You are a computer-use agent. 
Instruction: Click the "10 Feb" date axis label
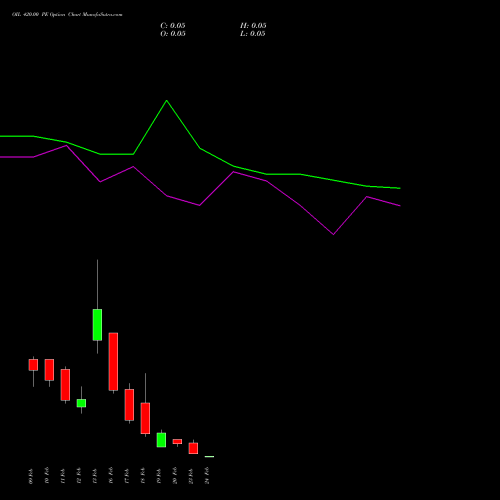coord(47,476)
